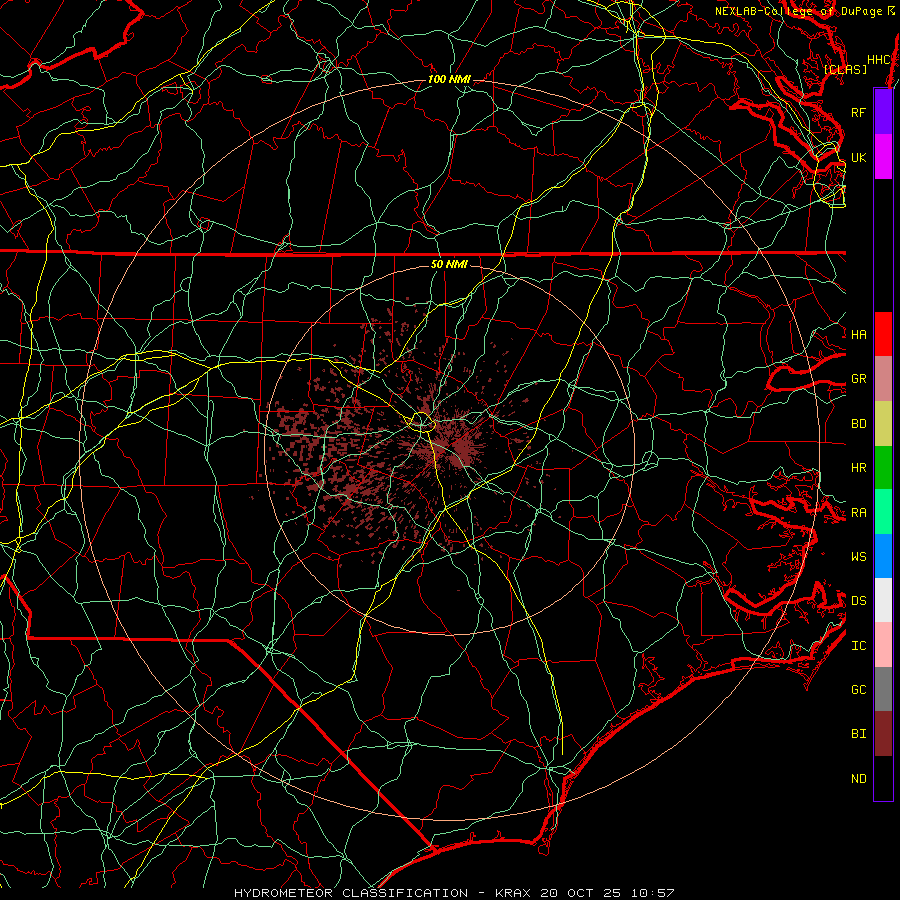Screen dimensions: 900x900
Task: Click the 50 NMI range ring label
Action: point(449,264)
